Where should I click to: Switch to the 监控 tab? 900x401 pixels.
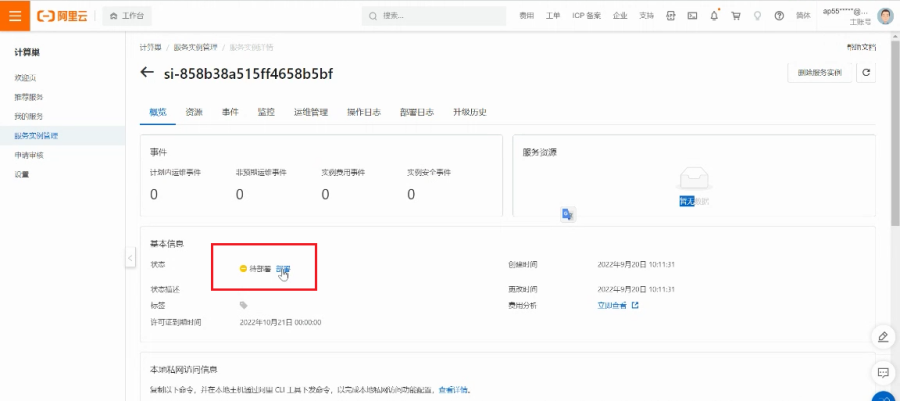click(x=266, y=112)
